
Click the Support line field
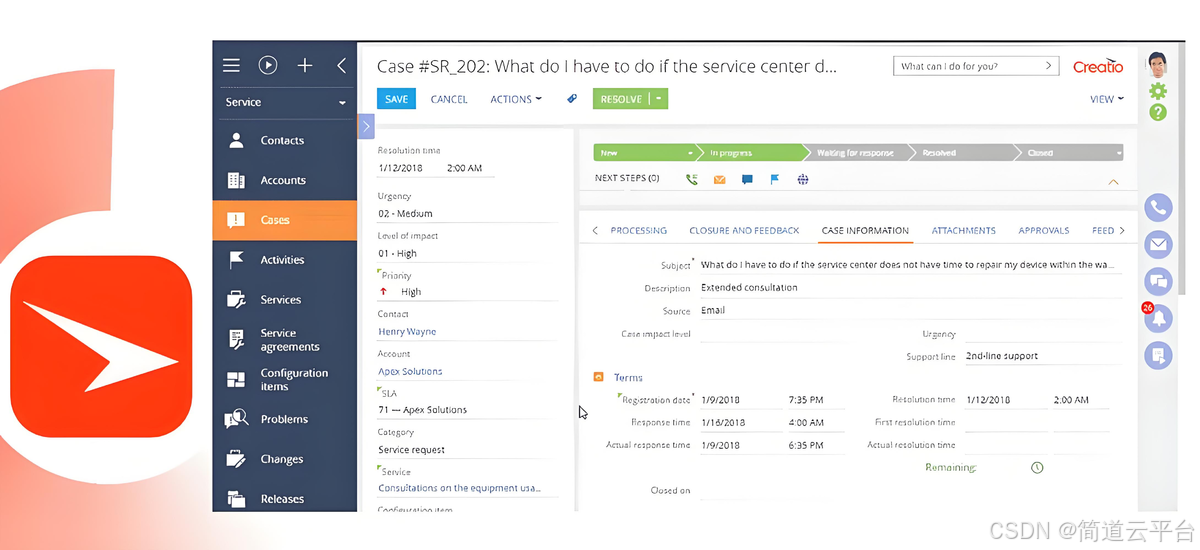point(1043,356)
